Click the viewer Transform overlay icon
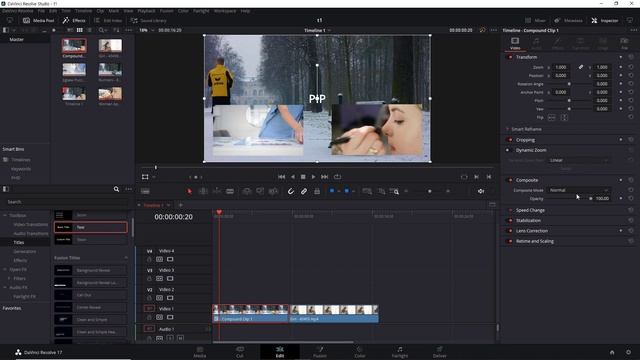The height and width of the screenshot is (360, 640). point(145,177)
